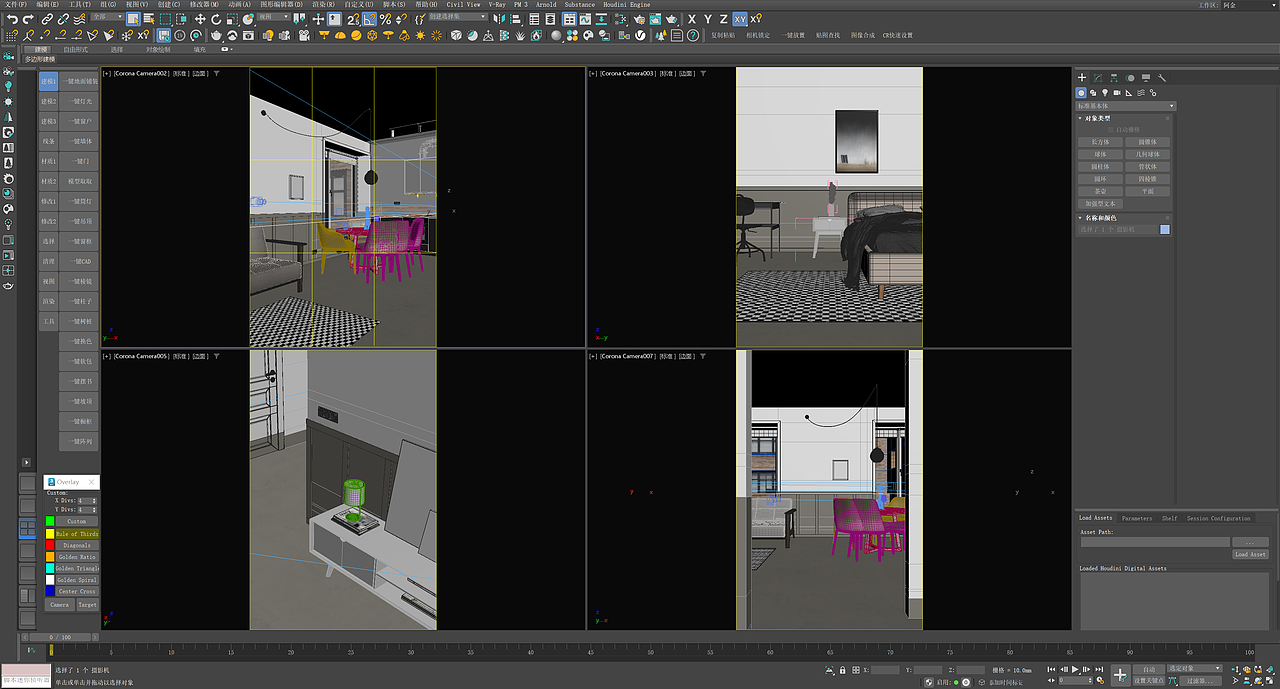Select Lights category icon in Create panel
The image size is (1280, 689).
tap(1105, 92)
